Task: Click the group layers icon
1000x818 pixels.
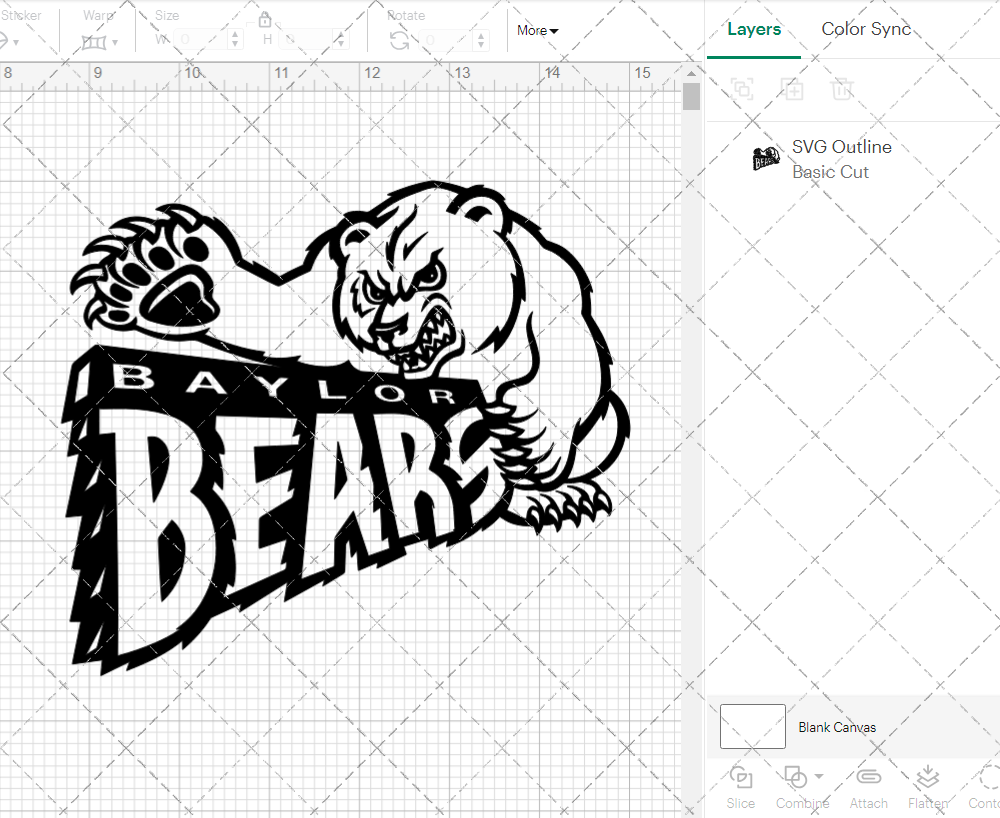Action: (x=743, y=89)
